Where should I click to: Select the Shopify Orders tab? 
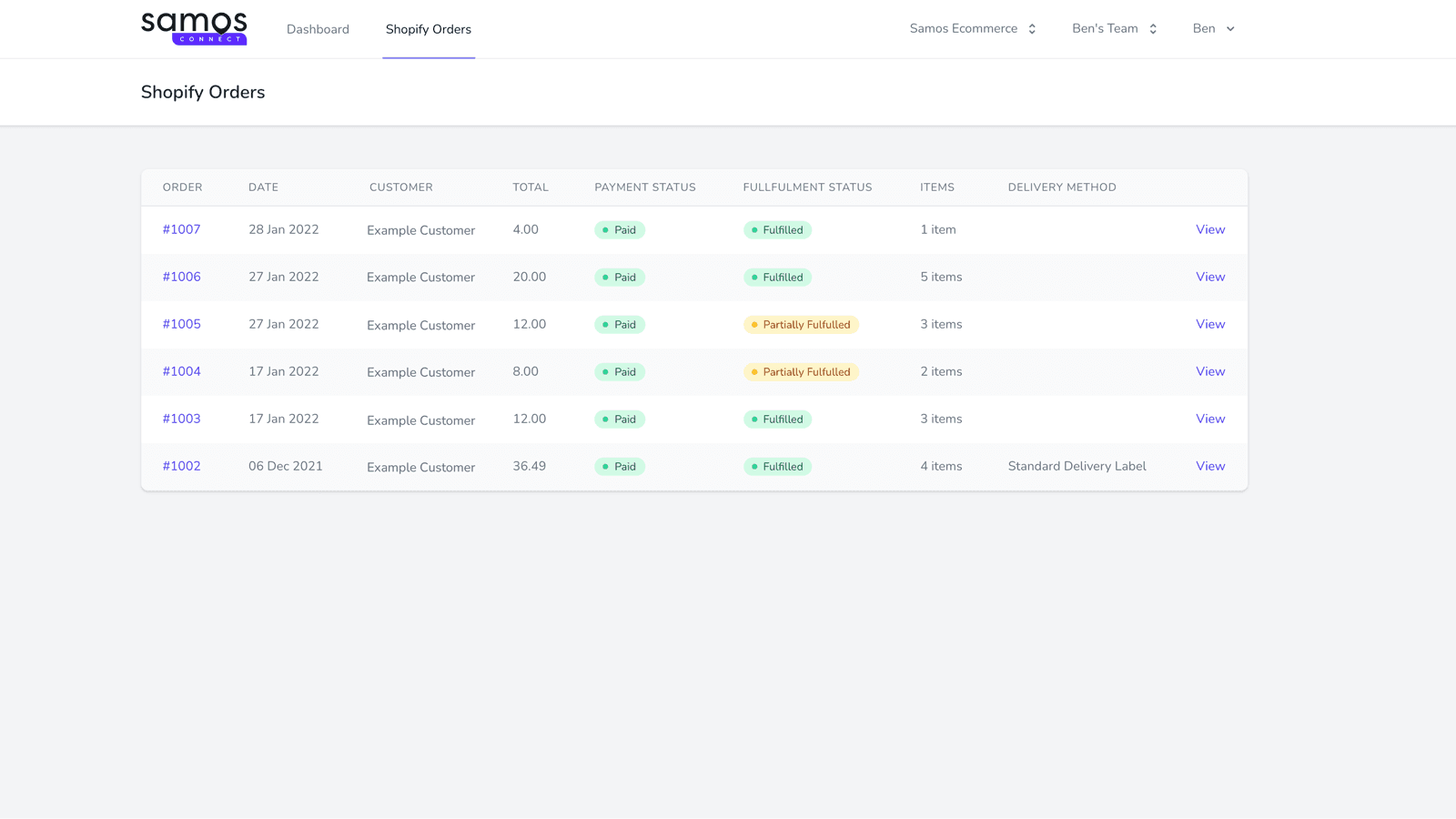(x=429, y=29)
